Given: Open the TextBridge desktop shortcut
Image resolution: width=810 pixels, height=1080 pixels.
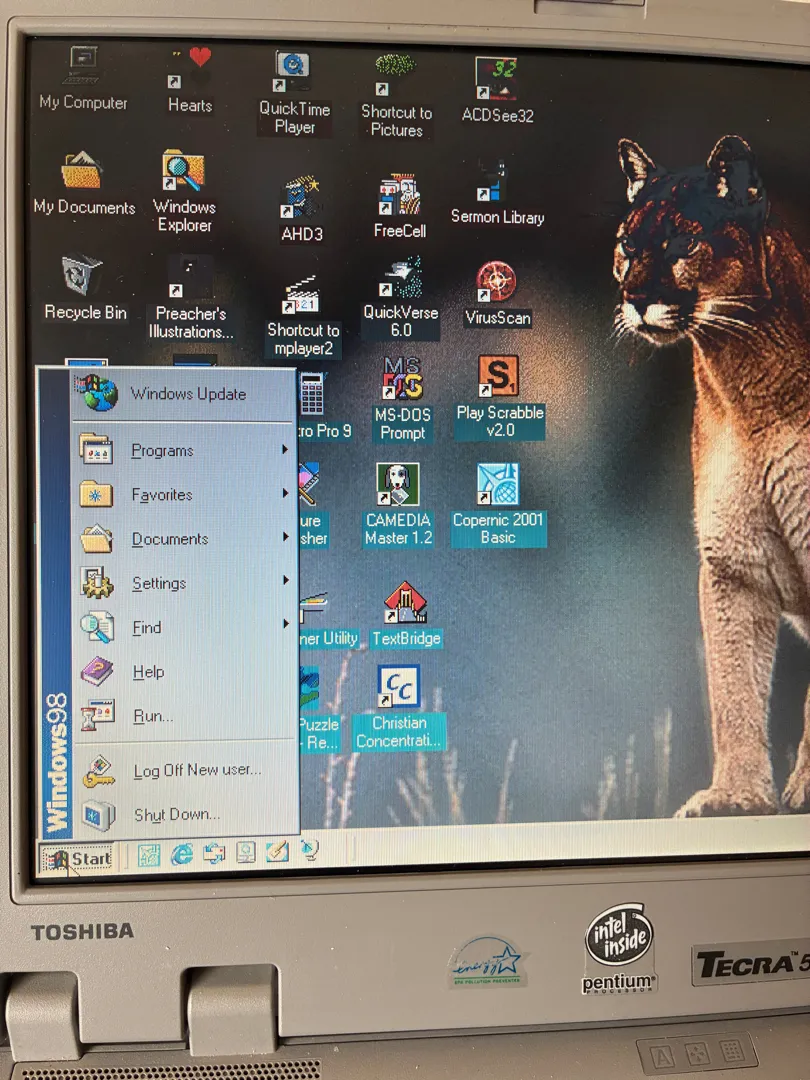Looking at the screenshot, I should 405,603.
